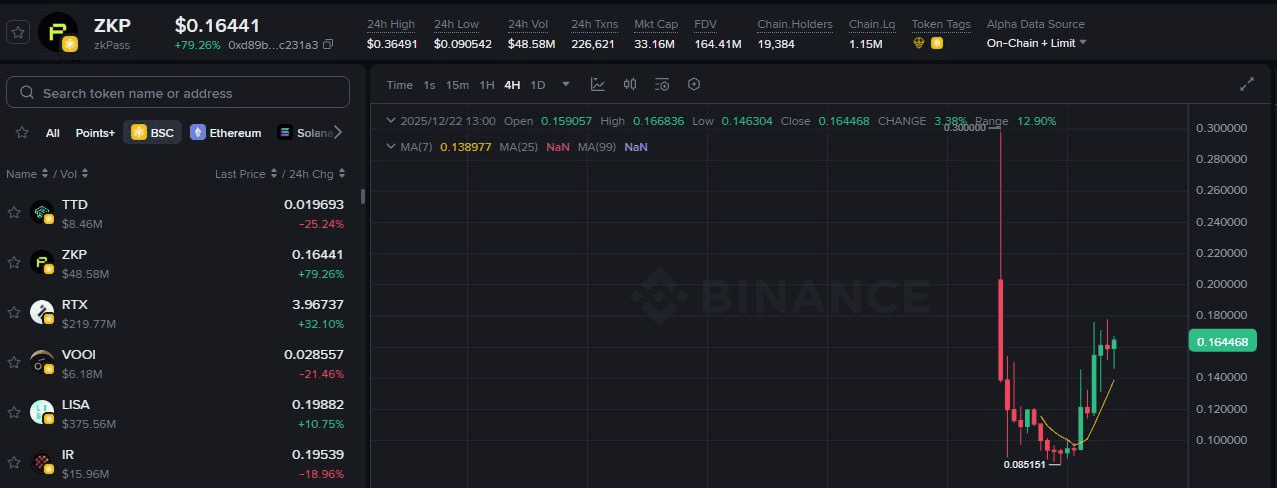The width and height of the screenshot is (1277, 488).
Task: Open the indicators settings icon
Action: pyautogui.click(x=662, y=85)
